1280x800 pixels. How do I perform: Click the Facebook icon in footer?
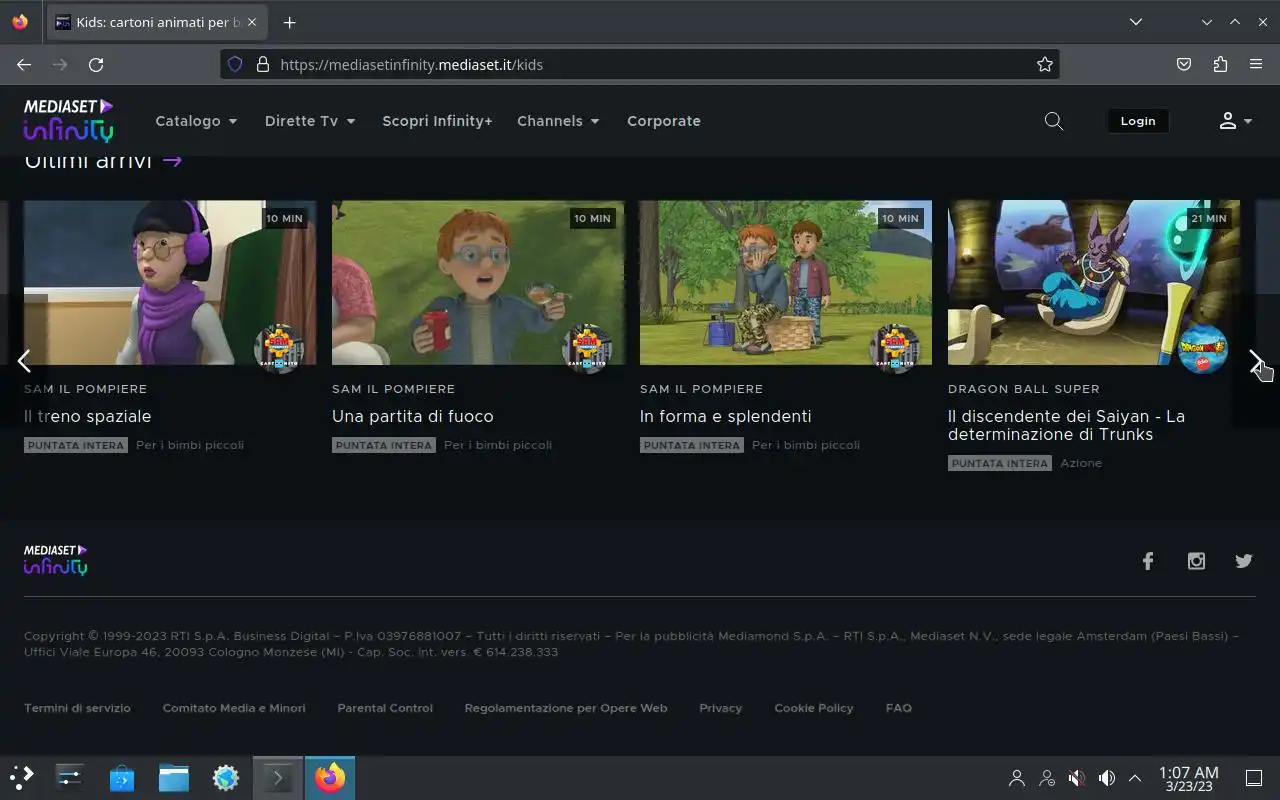pyautogui.click(x=1148, y=561)
